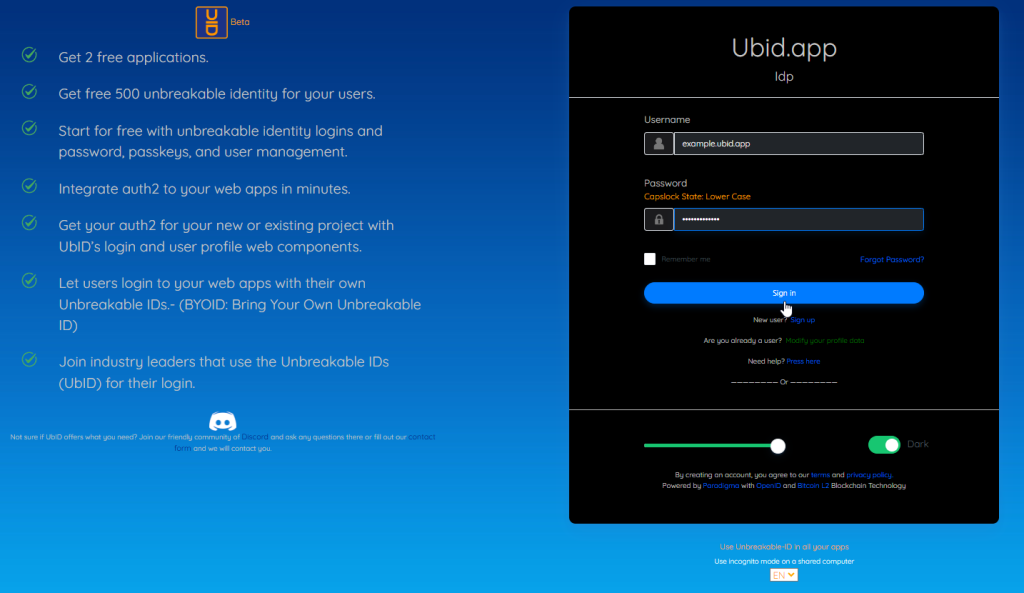This screenshot has width=1024, height=593.
Task: Focus the Password input field
Action: click(x=798, y=219)
